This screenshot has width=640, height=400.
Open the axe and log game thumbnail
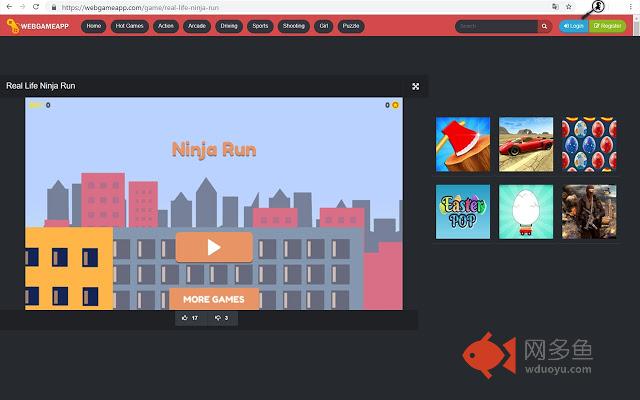[463, 144]
